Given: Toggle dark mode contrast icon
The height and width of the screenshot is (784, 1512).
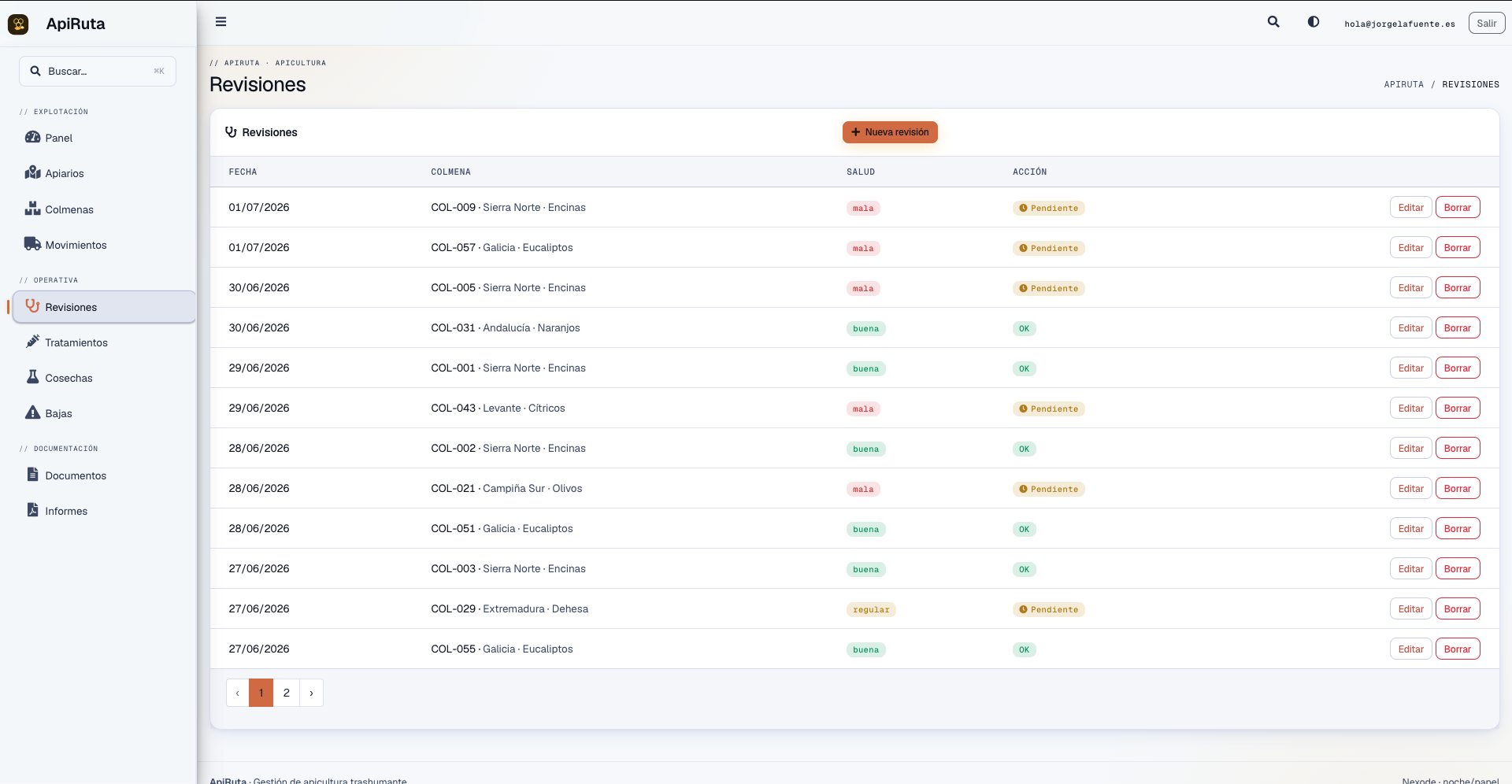Looking at the screenshot, I should coord(1314,22).
